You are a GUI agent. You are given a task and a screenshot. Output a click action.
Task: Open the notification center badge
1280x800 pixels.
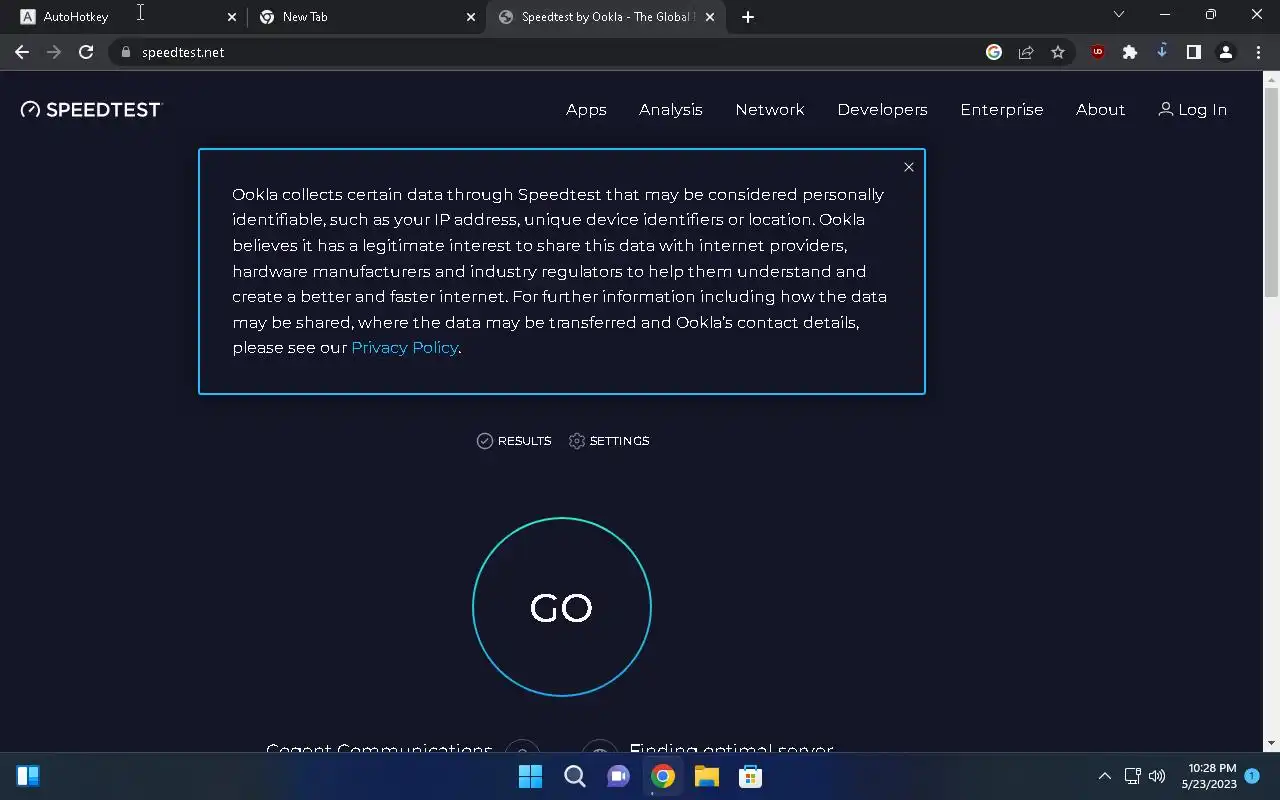click(1252, 776)
